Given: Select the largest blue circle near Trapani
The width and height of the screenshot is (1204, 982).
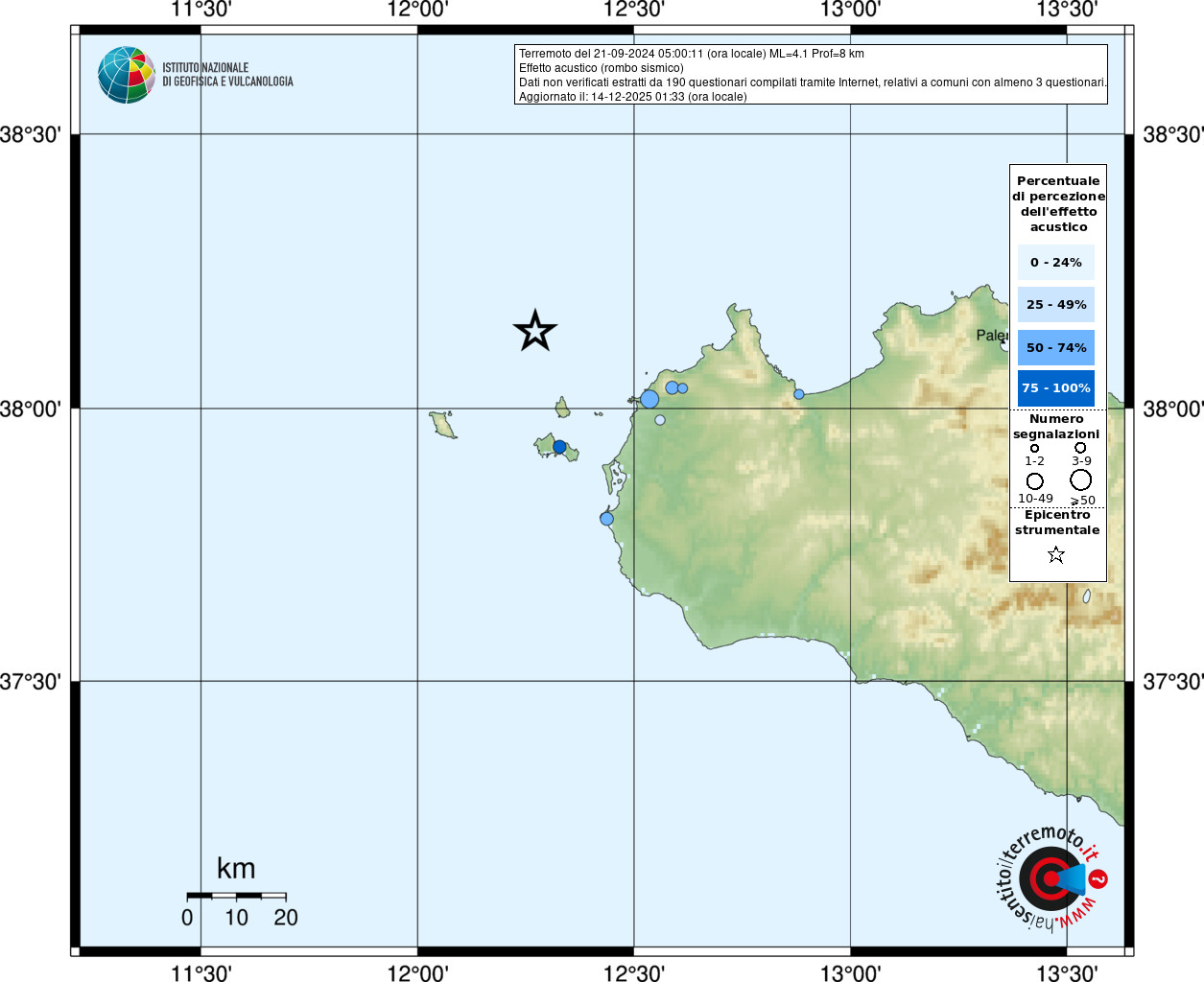Looking at the screenshot, I should (x=649, y=399).
